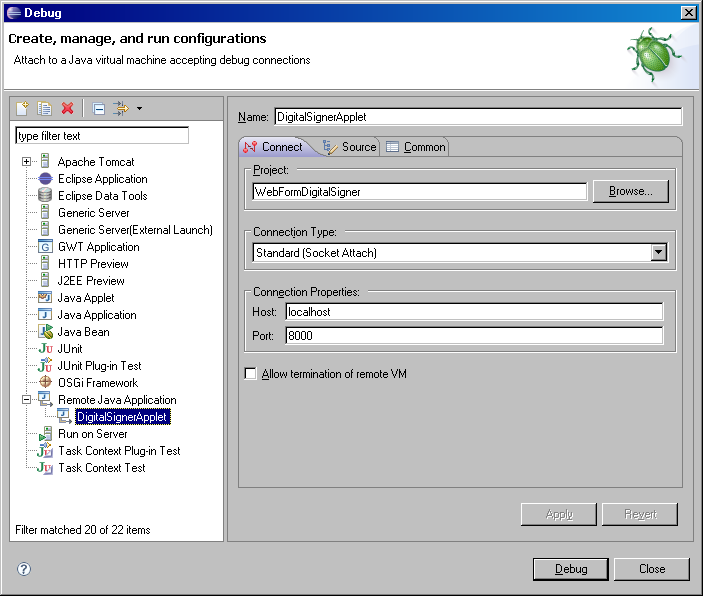
Task: Click the Port field containing 8000
Action: [x=474, y=335]
